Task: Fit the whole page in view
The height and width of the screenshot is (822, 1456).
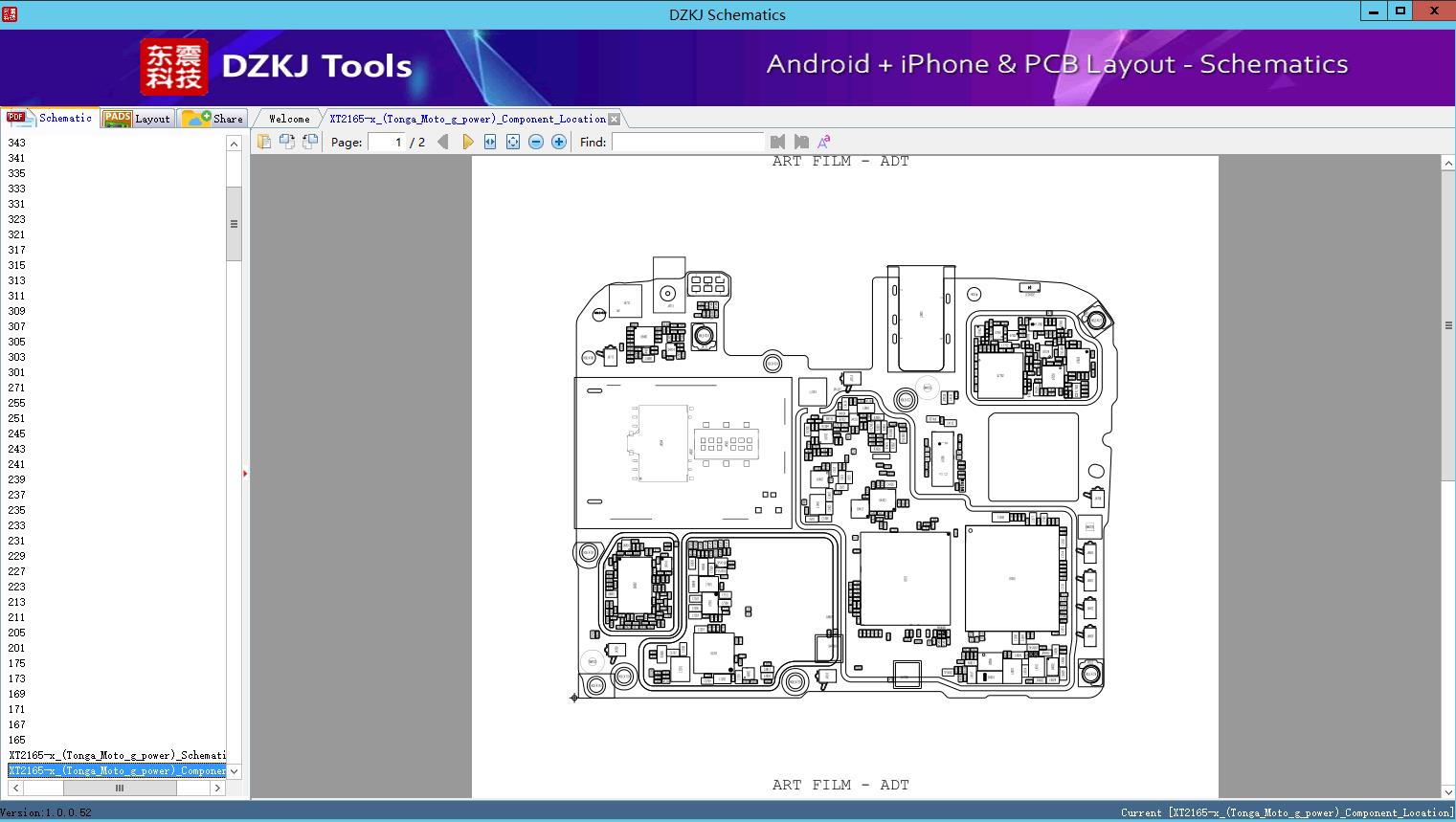Action: (x=513, y=142)
